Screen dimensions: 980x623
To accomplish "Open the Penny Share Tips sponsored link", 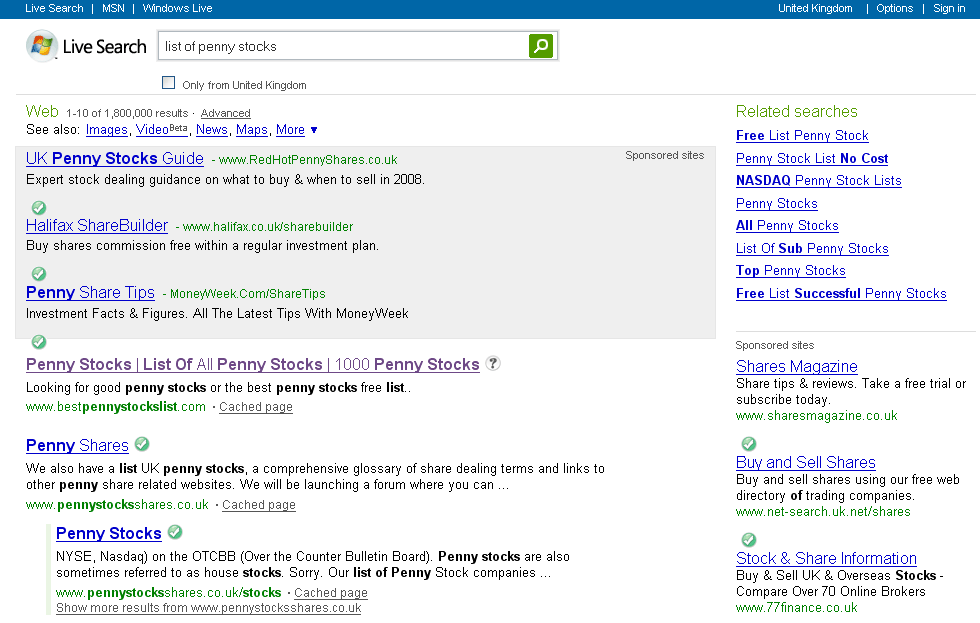I will [x=91, y=292].
